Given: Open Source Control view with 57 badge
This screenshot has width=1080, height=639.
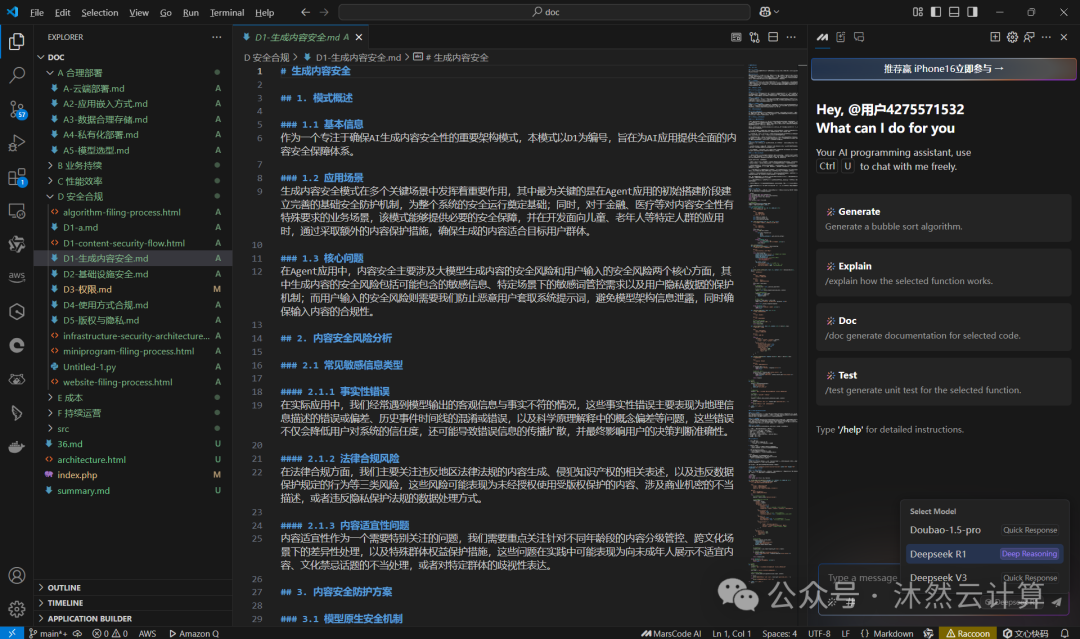Looking at the screenshot, I should (x=17, y=109).
